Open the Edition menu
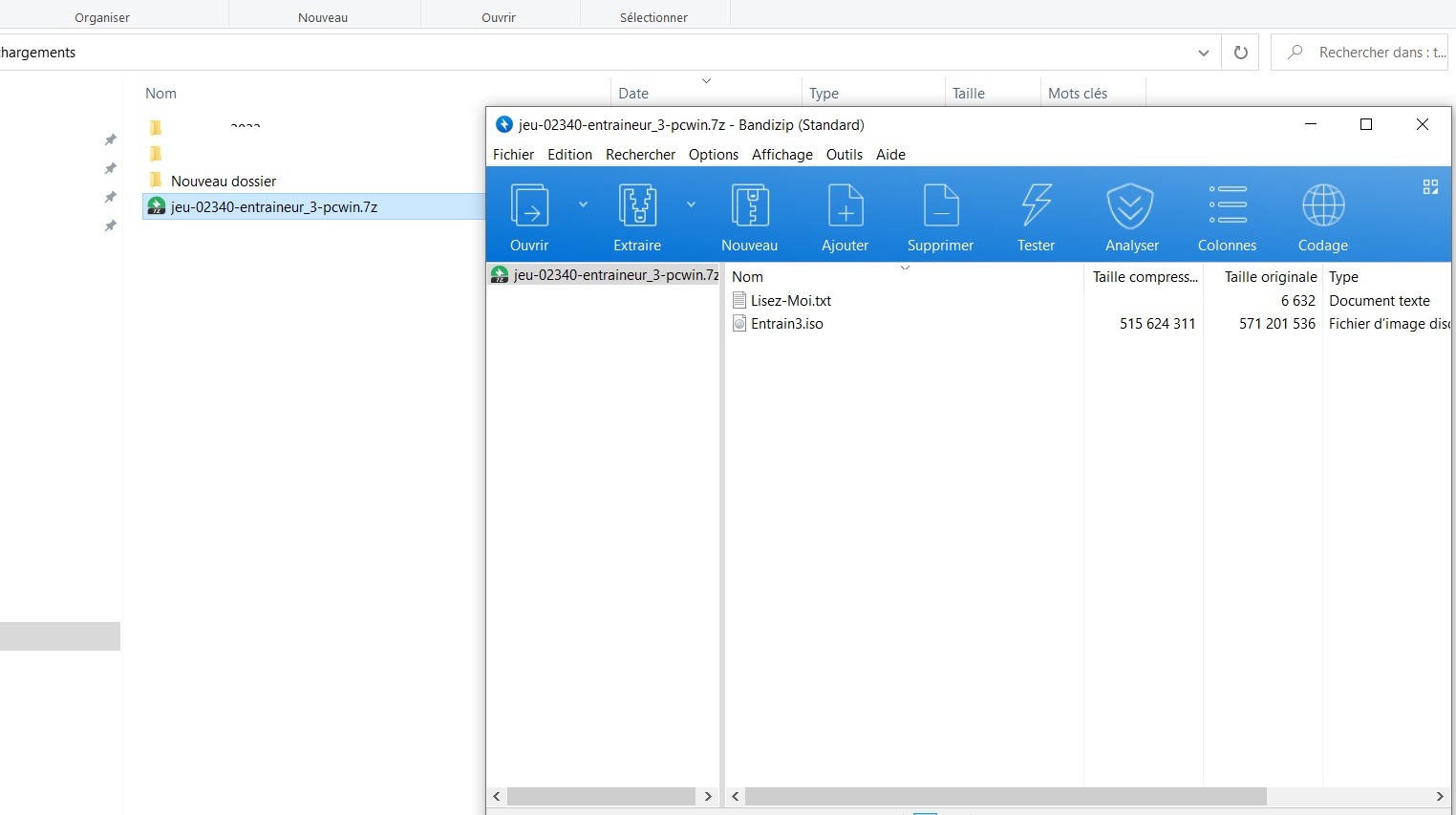 coord(569,155)
